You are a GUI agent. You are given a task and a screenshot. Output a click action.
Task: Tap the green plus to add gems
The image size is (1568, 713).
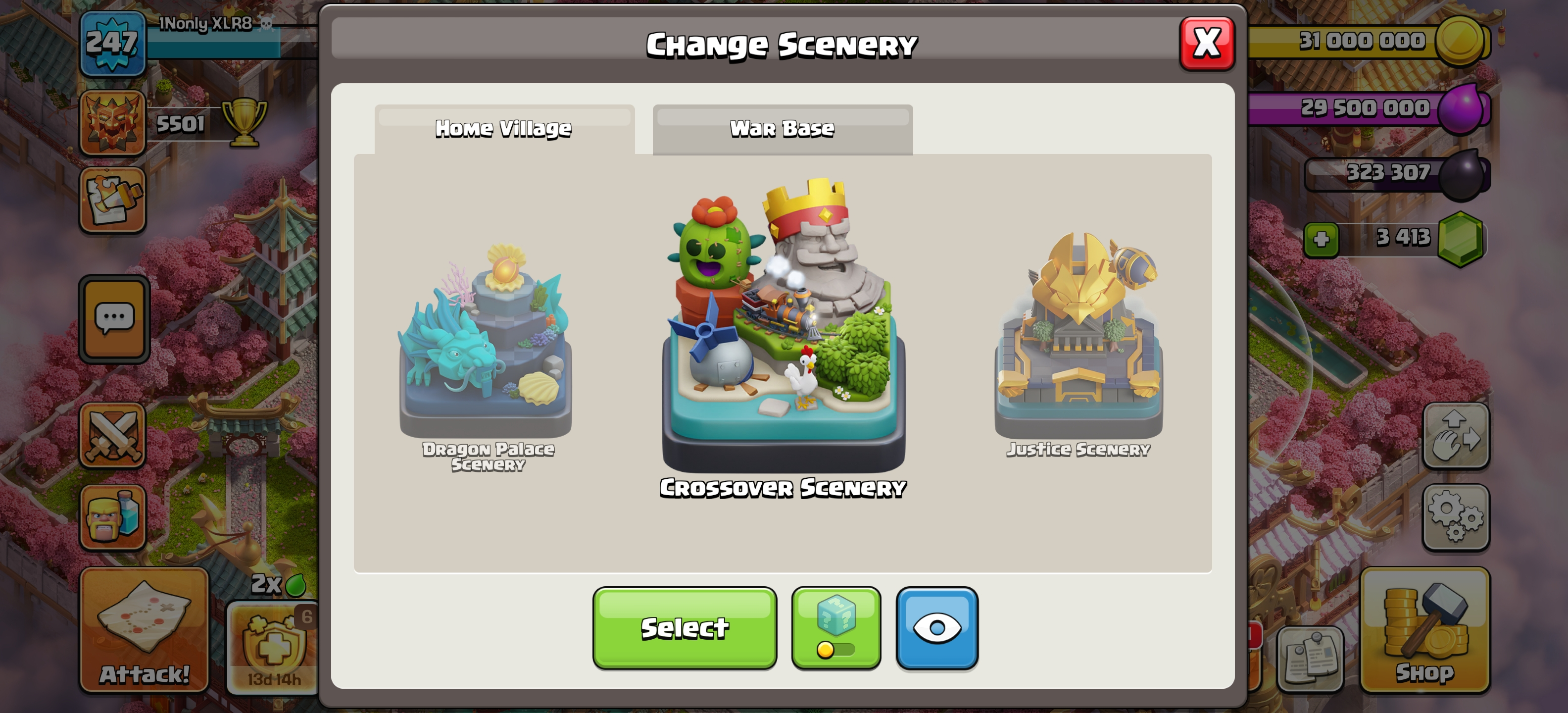(x=1321, y=239)
